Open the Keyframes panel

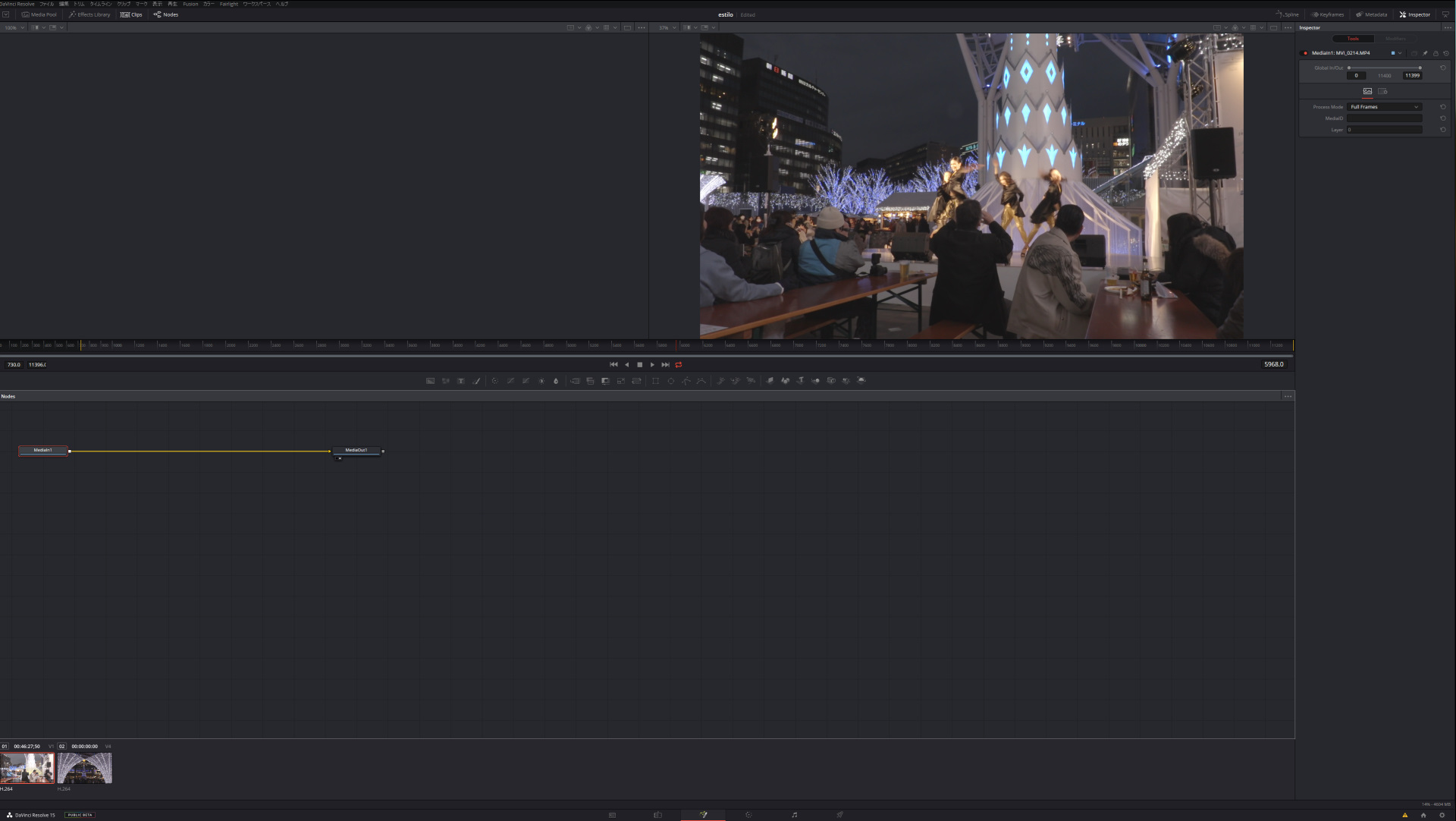tap(1328, 14)
